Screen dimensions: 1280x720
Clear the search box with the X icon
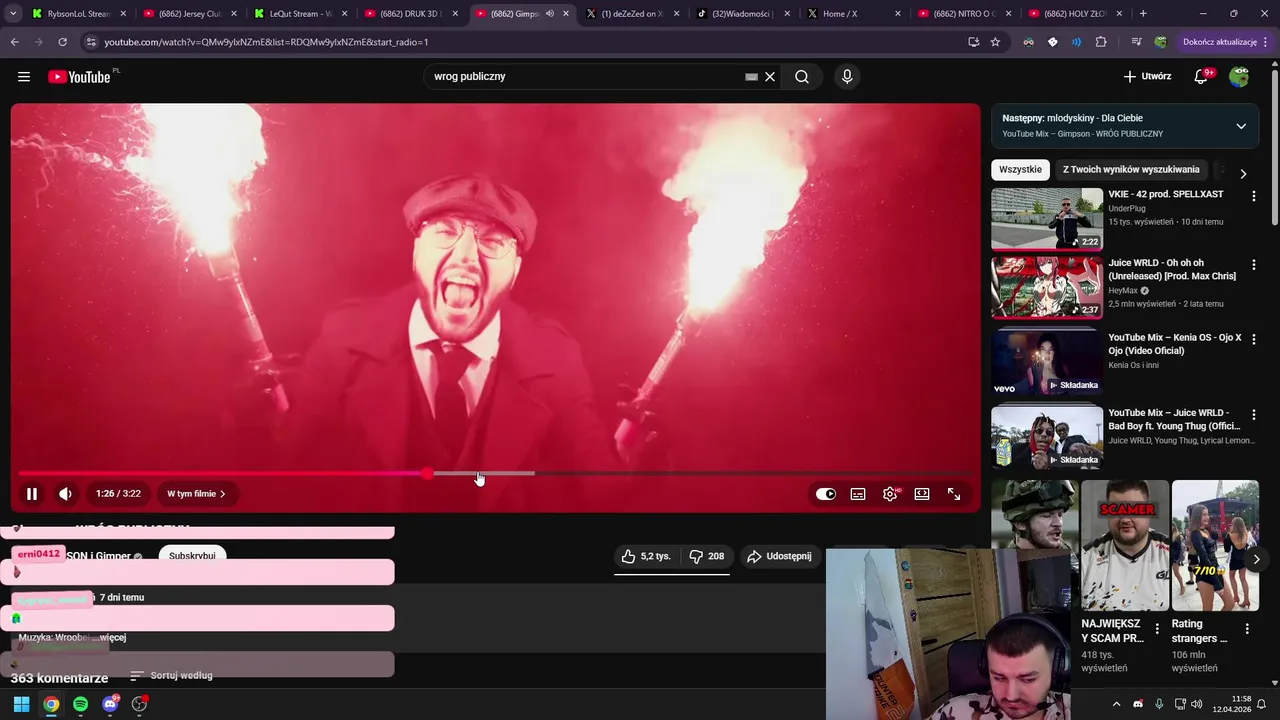click(x=770, y=77)
